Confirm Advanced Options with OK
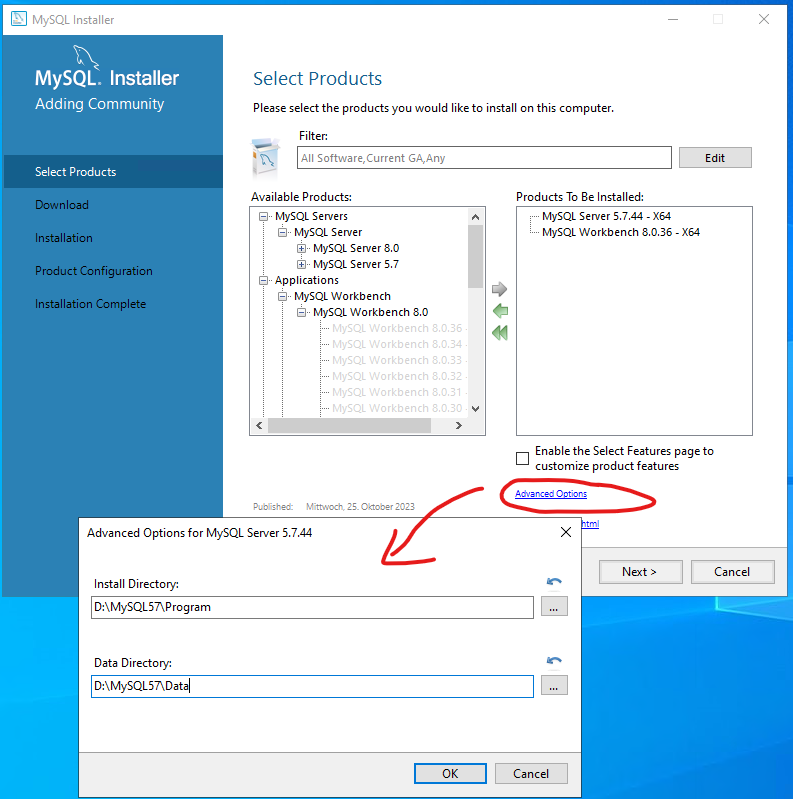 click(x=450, y=774)
